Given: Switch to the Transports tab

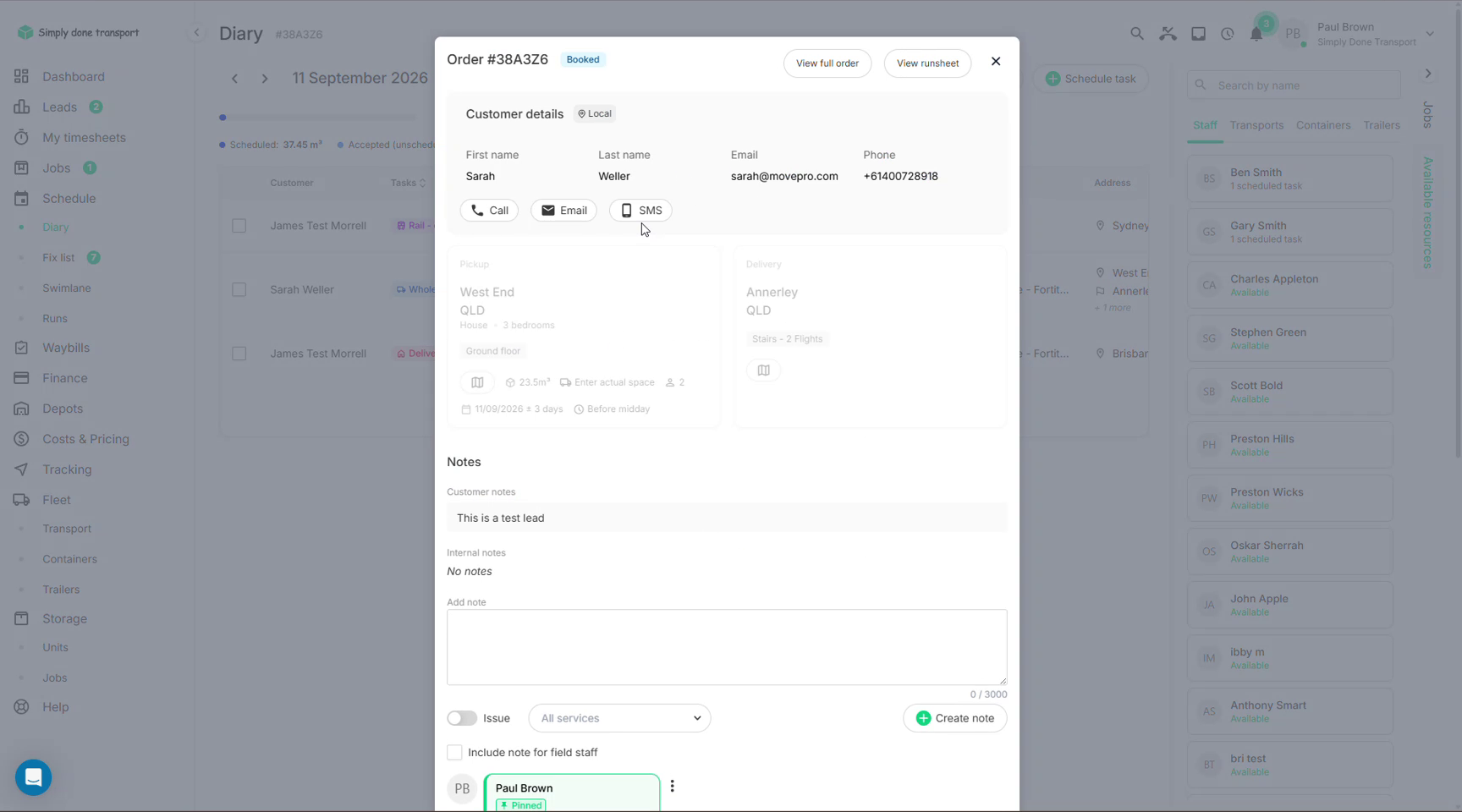Looking at the screenshot, I should tap(1256, 125).
